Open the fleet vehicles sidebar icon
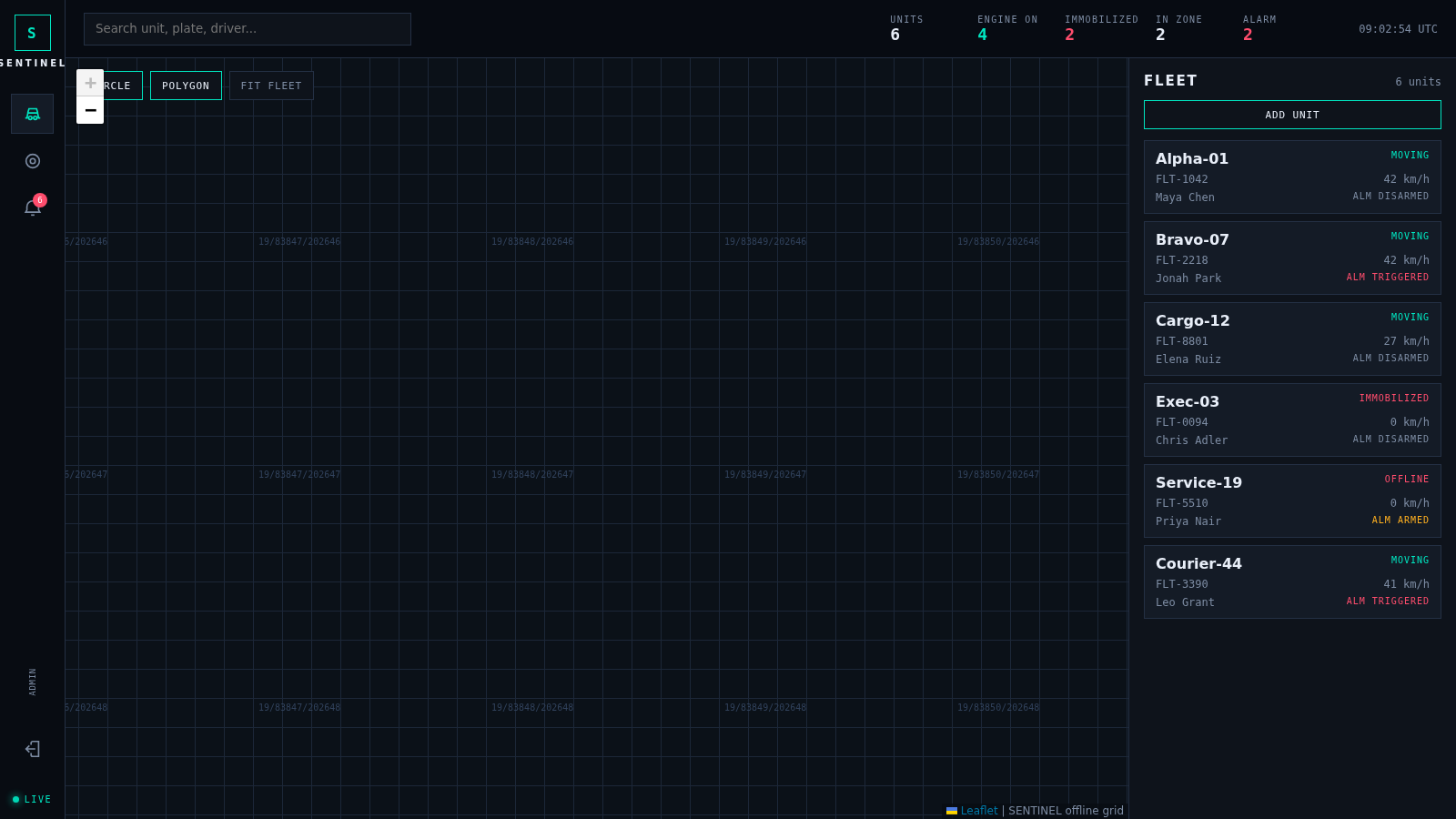The image size is (1456, 819). (x=33, y=114)
